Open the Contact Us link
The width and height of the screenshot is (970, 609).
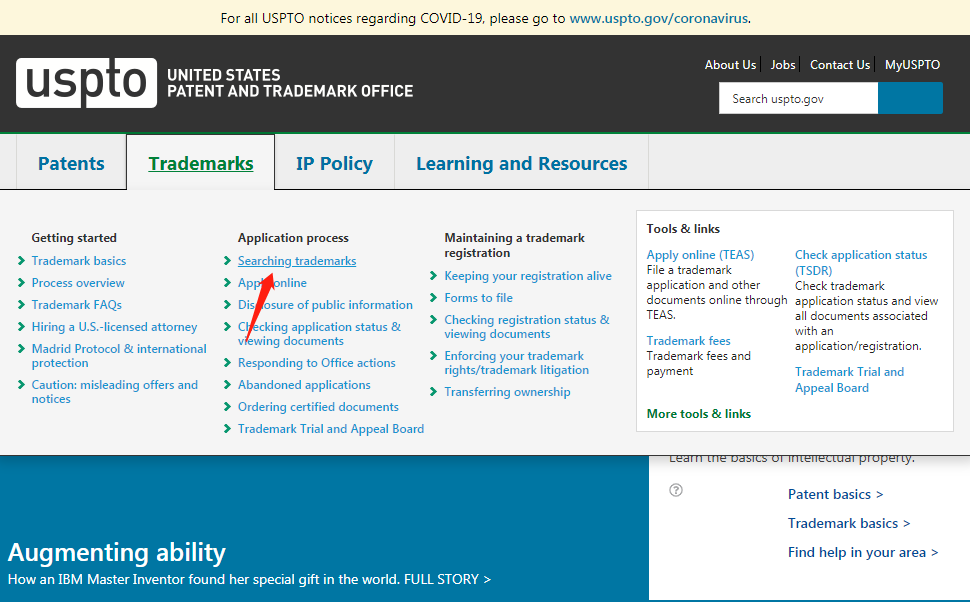(839, 65)
